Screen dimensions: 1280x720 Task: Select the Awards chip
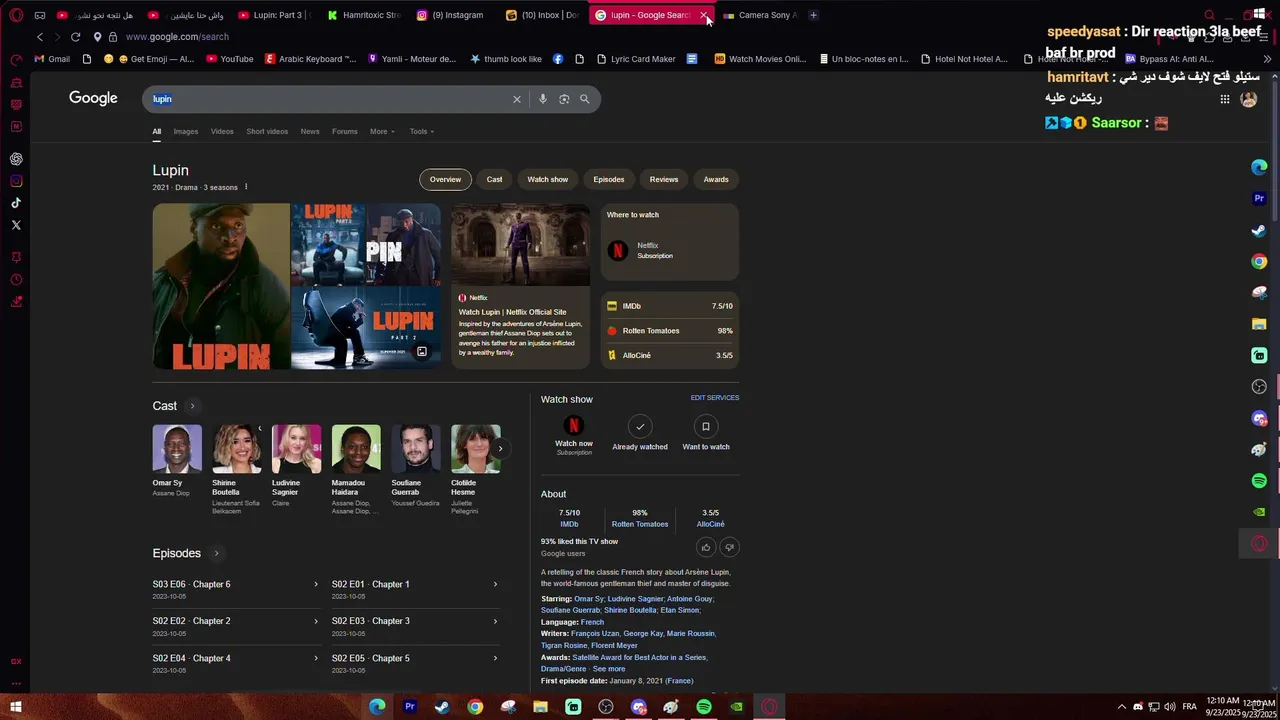[716, 179]
